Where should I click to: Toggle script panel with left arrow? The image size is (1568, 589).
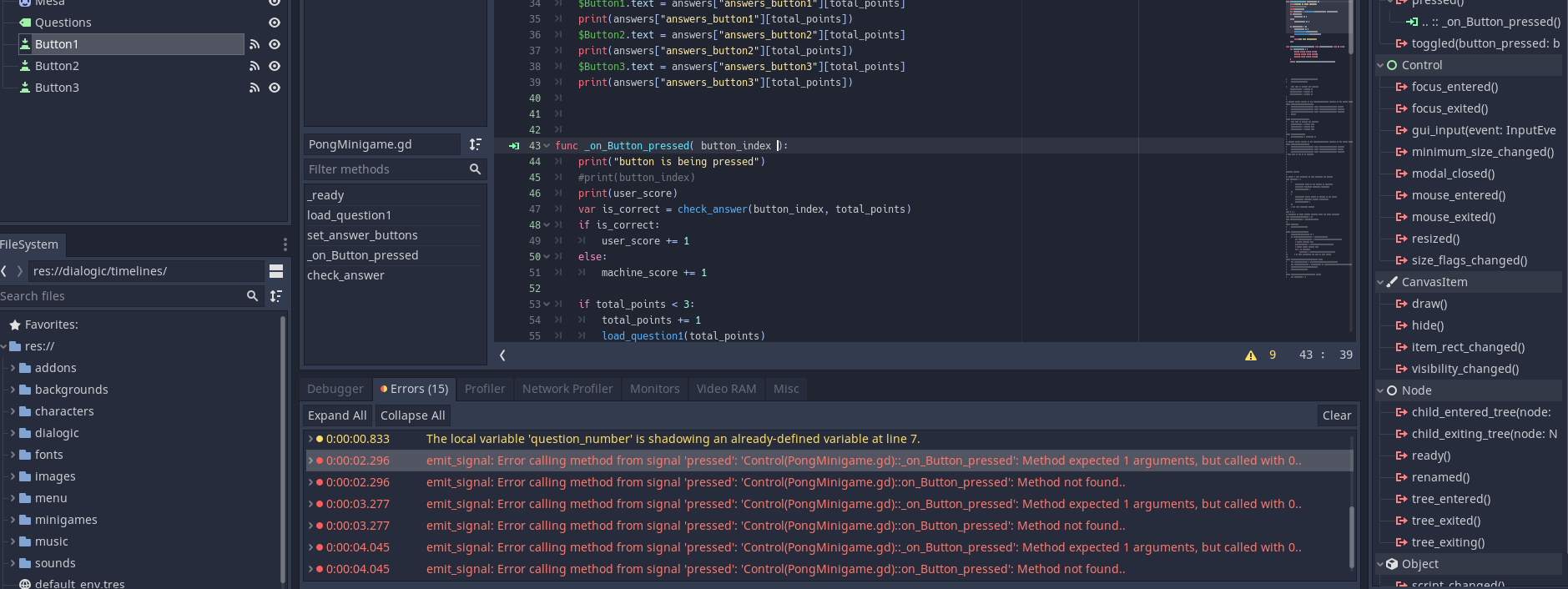pos(502,355)
